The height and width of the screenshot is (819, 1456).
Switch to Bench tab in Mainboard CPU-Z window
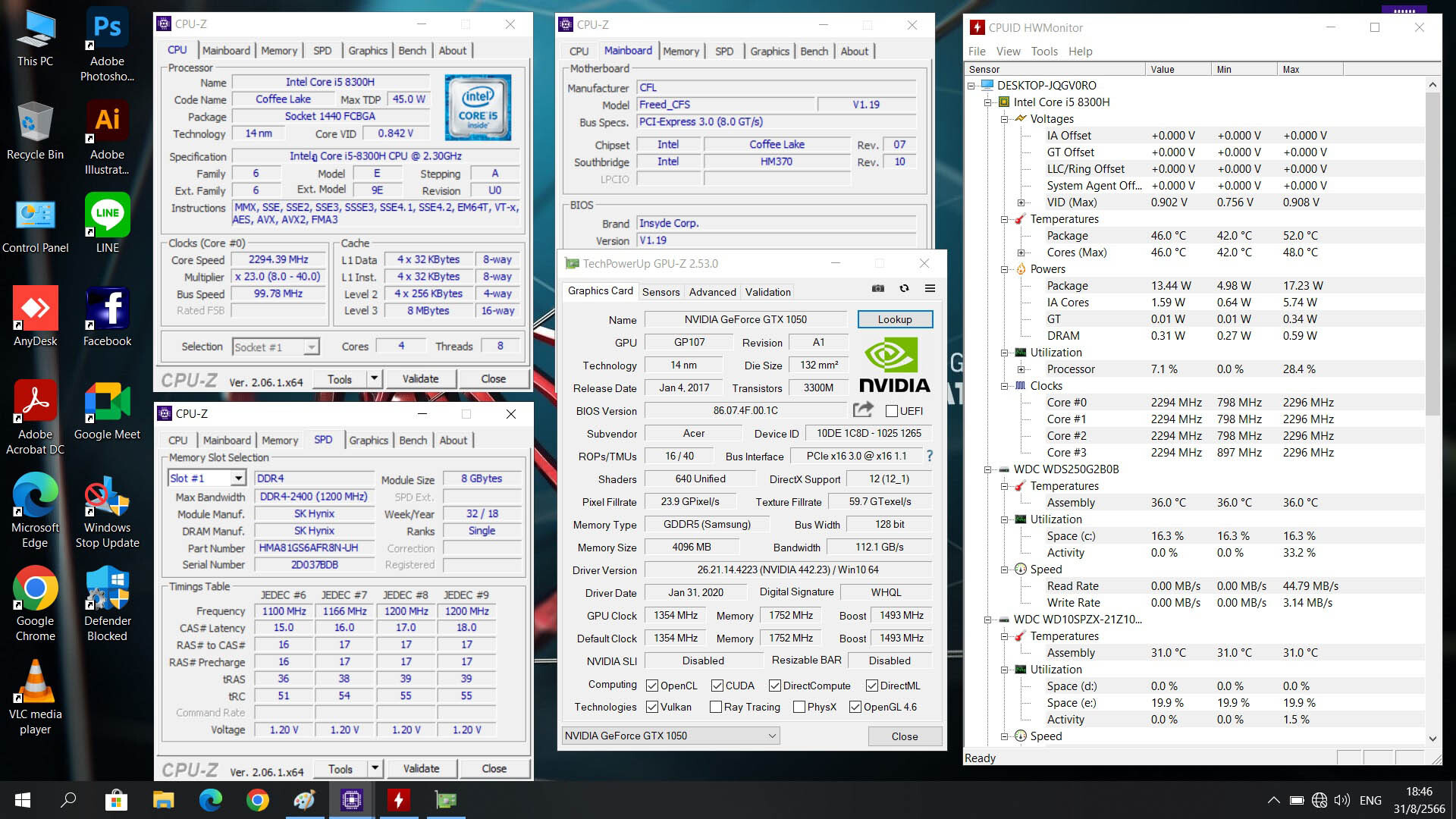814,51
